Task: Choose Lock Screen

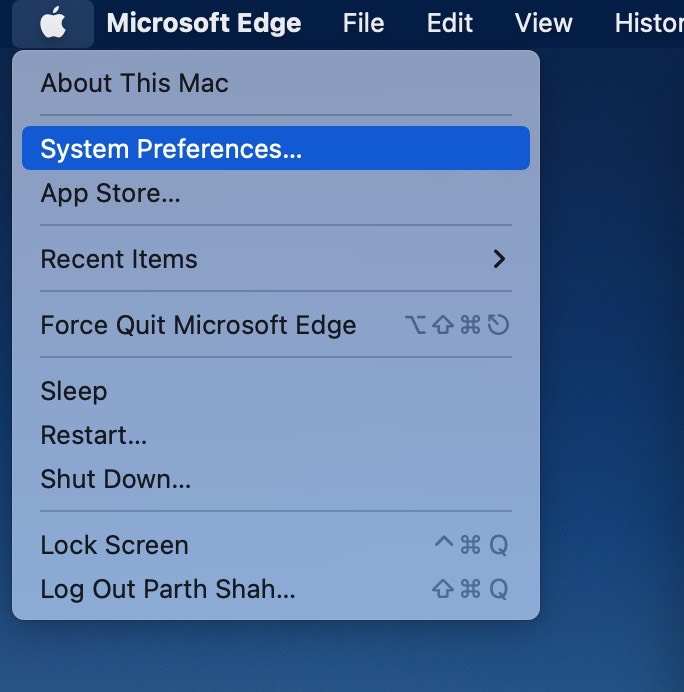Action: [276, 545]
